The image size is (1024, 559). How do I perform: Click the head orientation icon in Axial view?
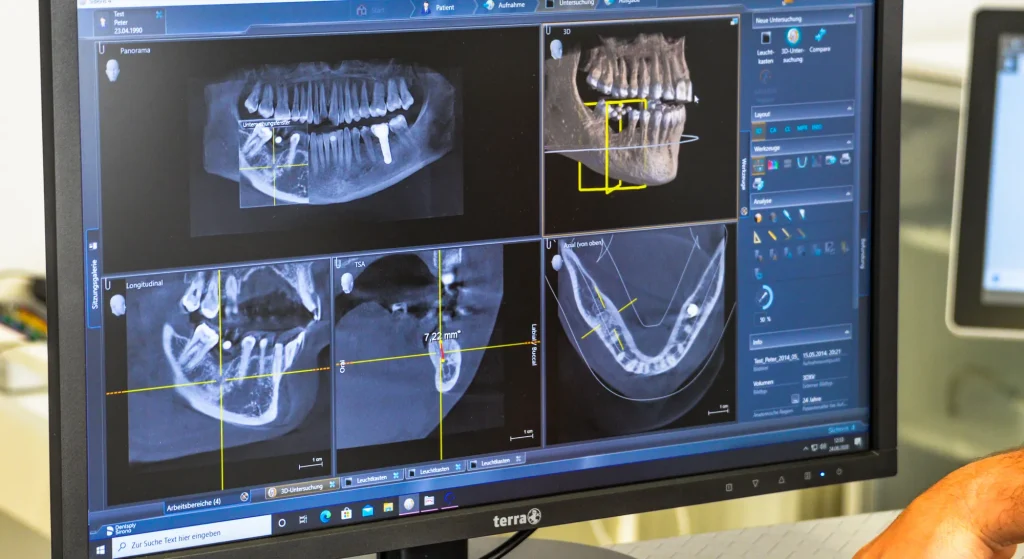pyautogui.click(x=557, y=263)
